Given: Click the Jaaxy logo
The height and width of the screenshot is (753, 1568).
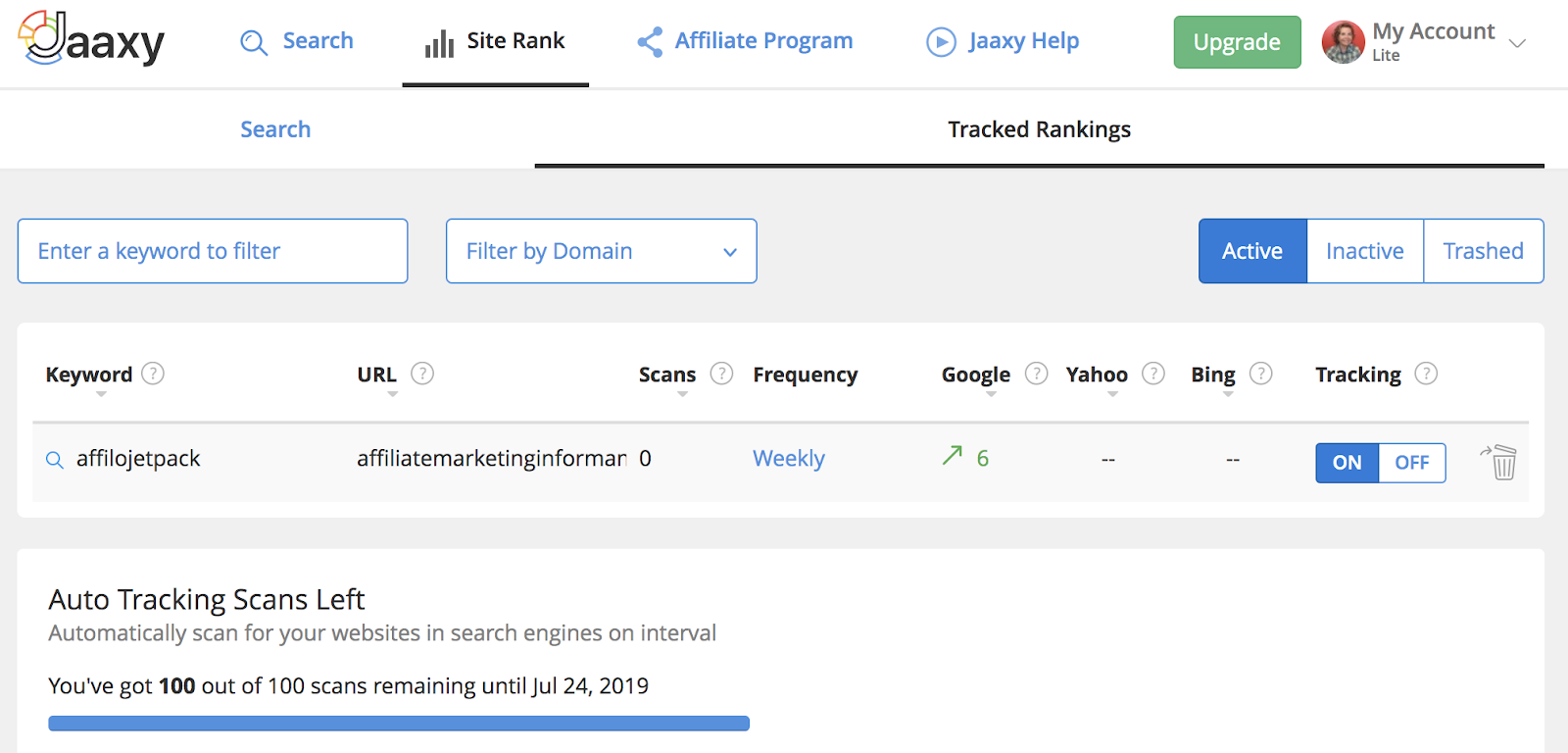Looking at the screenshot, I should click(x=91, y=39).
